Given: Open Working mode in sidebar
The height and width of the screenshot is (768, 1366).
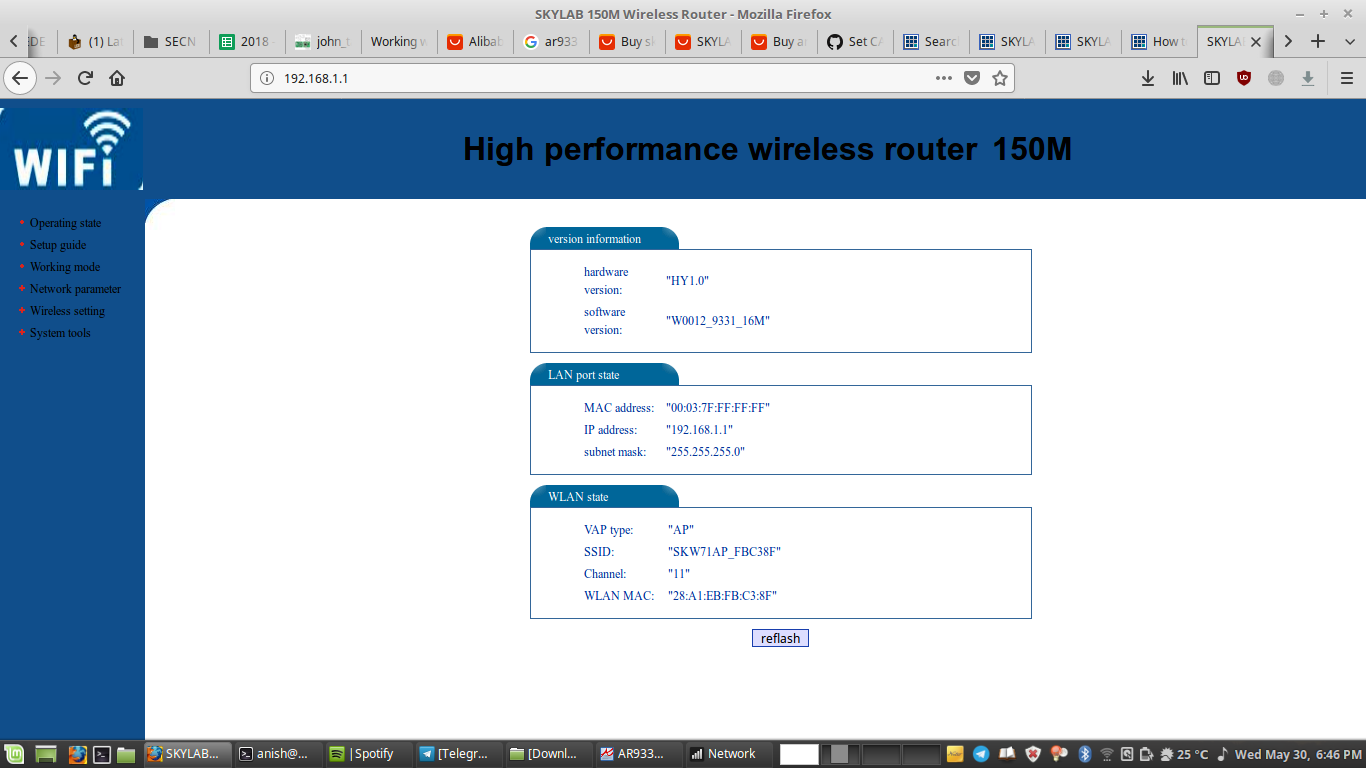Looking at the screenshot, I should (65, 267).
